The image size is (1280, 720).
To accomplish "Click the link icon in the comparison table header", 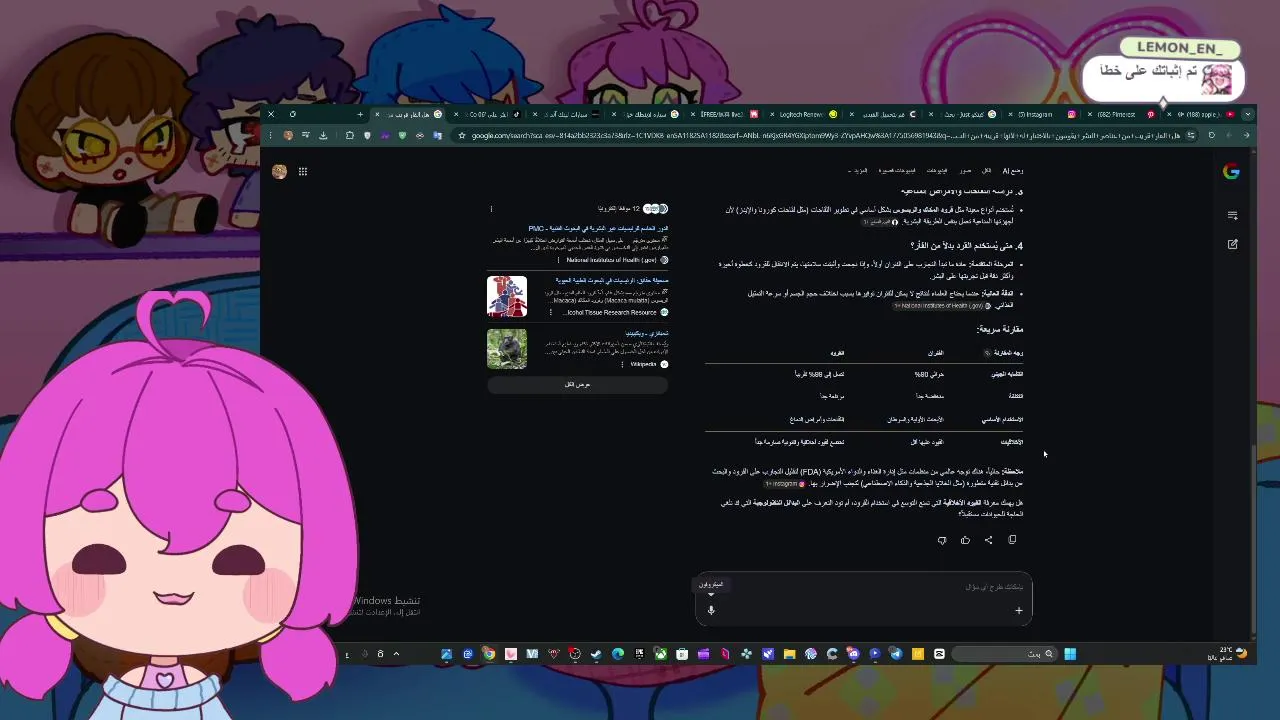I will pyautogui.click(x=987, y=353).
